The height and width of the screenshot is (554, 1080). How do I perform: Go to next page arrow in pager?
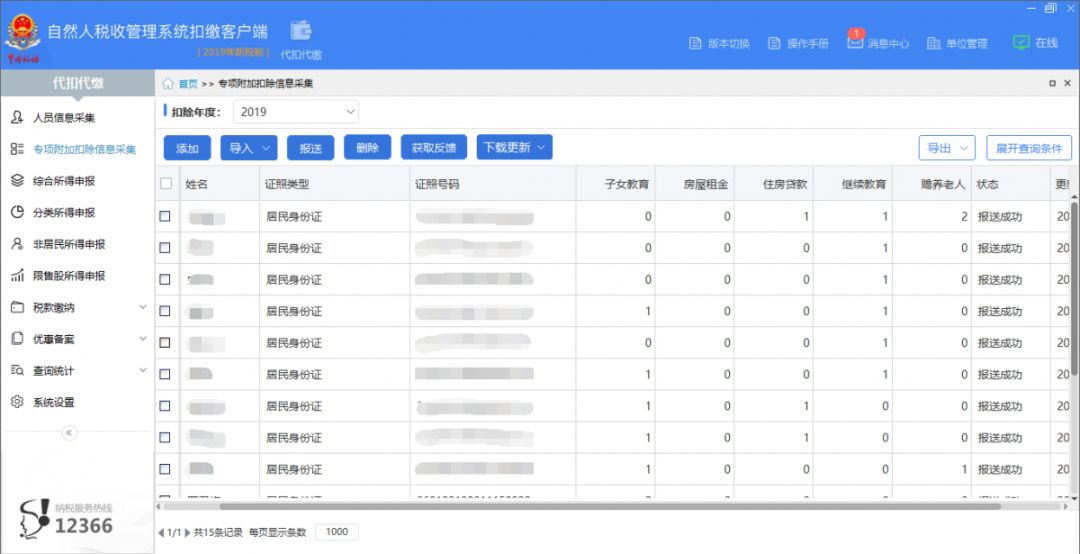coord(187,533)
